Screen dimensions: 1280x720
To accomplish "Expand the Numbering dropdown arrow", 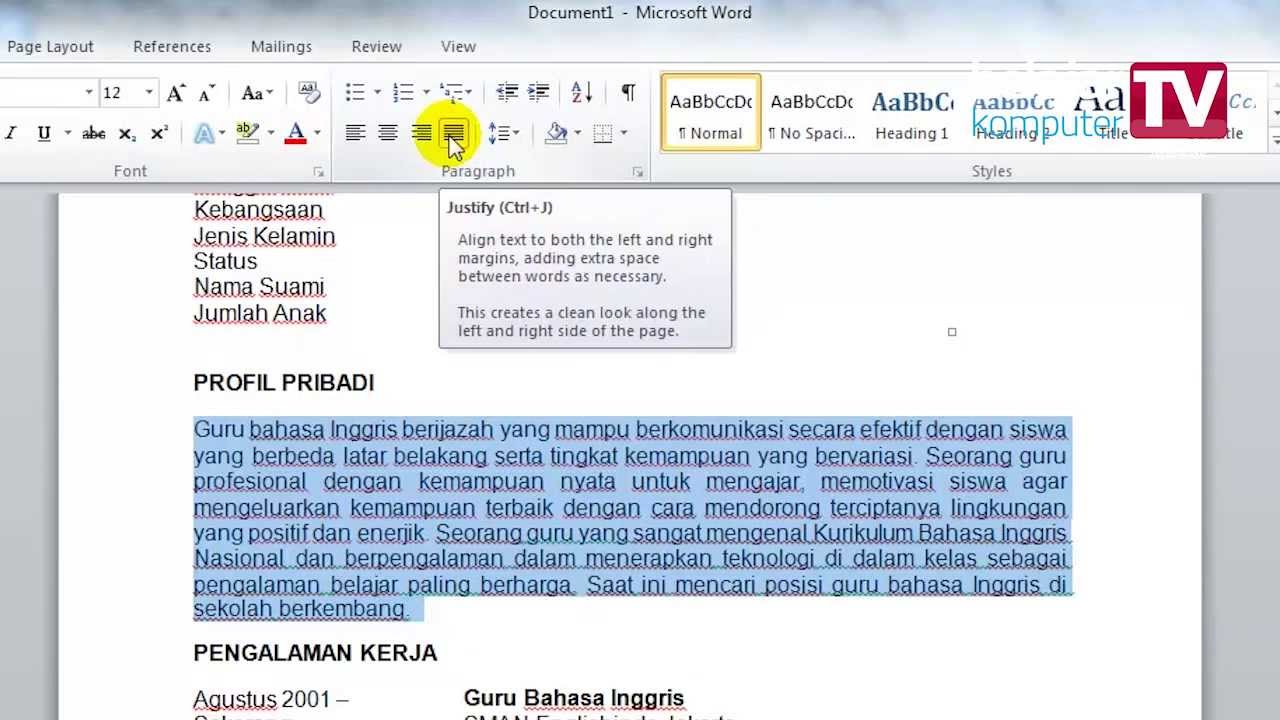I will point(426,93).
